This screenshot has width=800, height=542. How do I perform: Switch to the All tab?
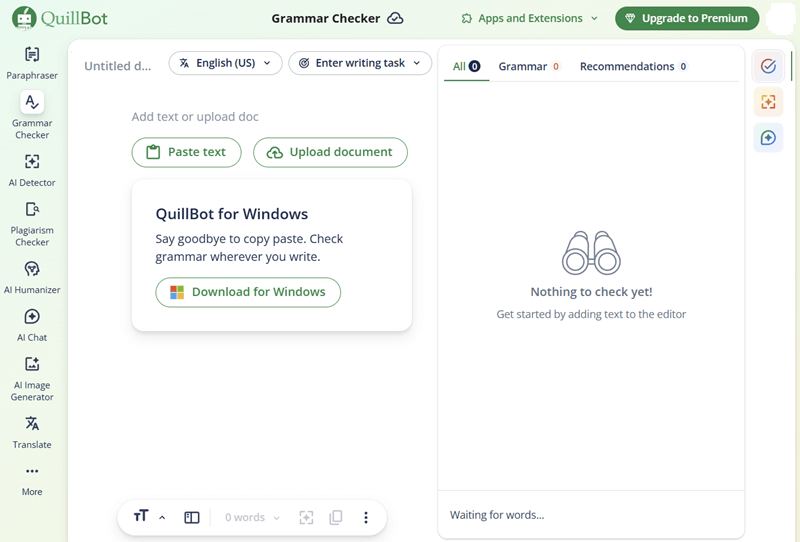coord(466,66)
